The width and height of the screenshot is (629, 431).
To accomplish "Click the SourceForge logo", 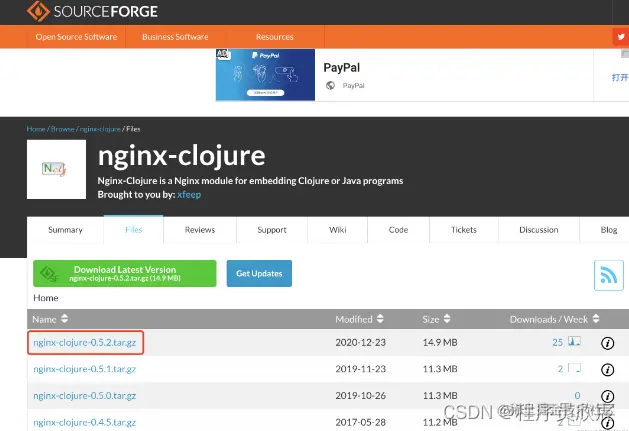I will 92,11.
